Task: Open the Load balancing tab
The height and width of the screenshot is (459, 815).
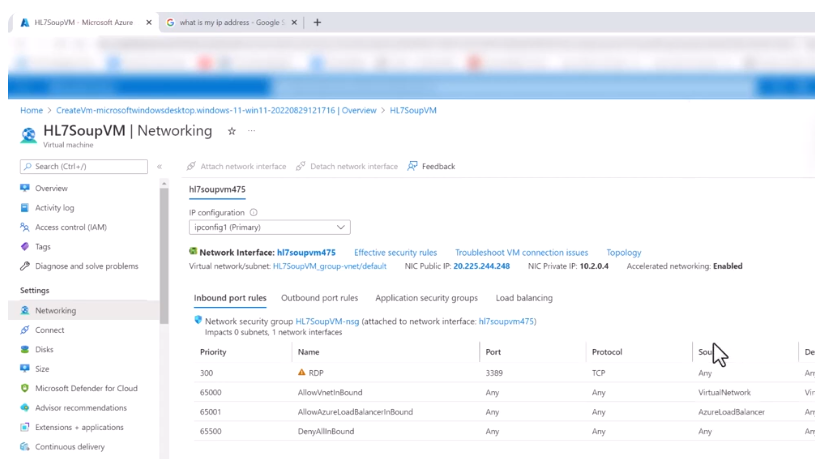Action: pyautogui.click(x=524, y=298)
